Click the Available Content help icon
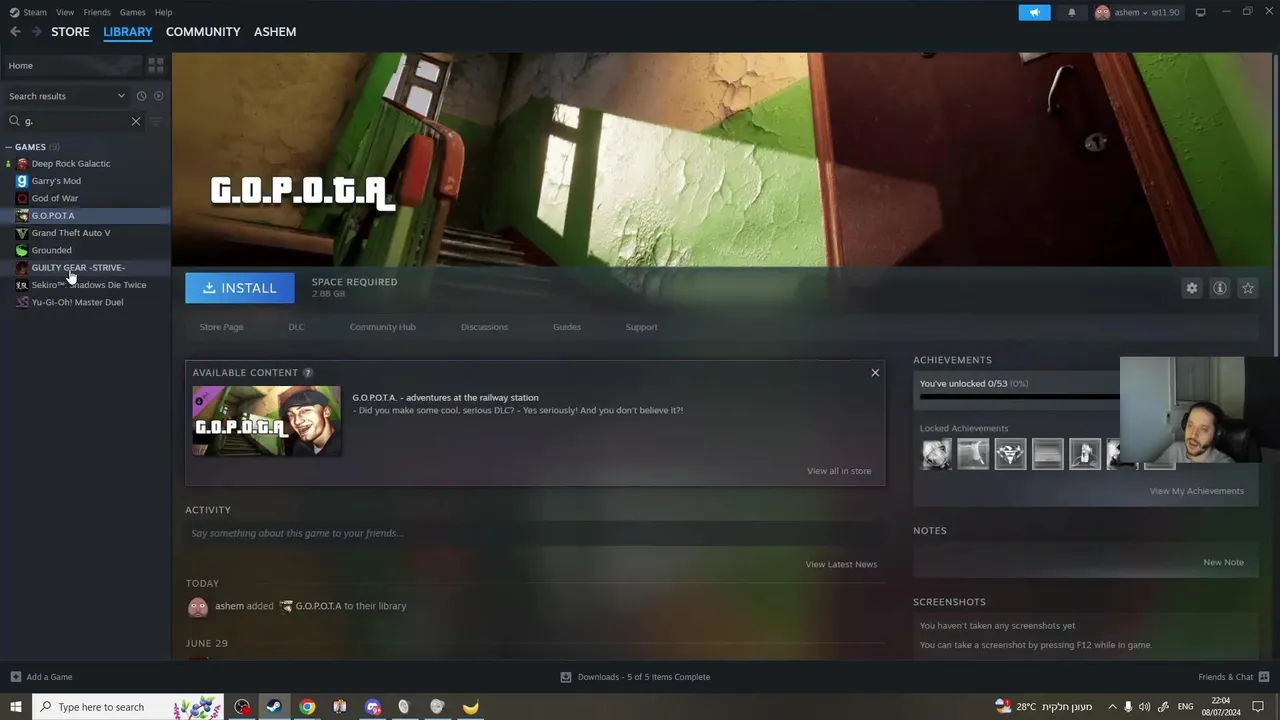The height and width of the screenshot is (720, 1280). 308,373
